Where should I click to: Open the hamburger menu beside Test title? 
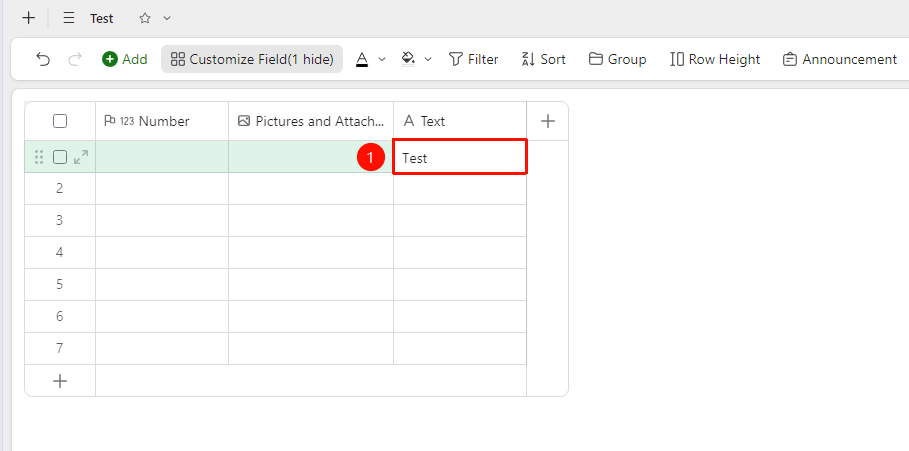coord(69,18)
